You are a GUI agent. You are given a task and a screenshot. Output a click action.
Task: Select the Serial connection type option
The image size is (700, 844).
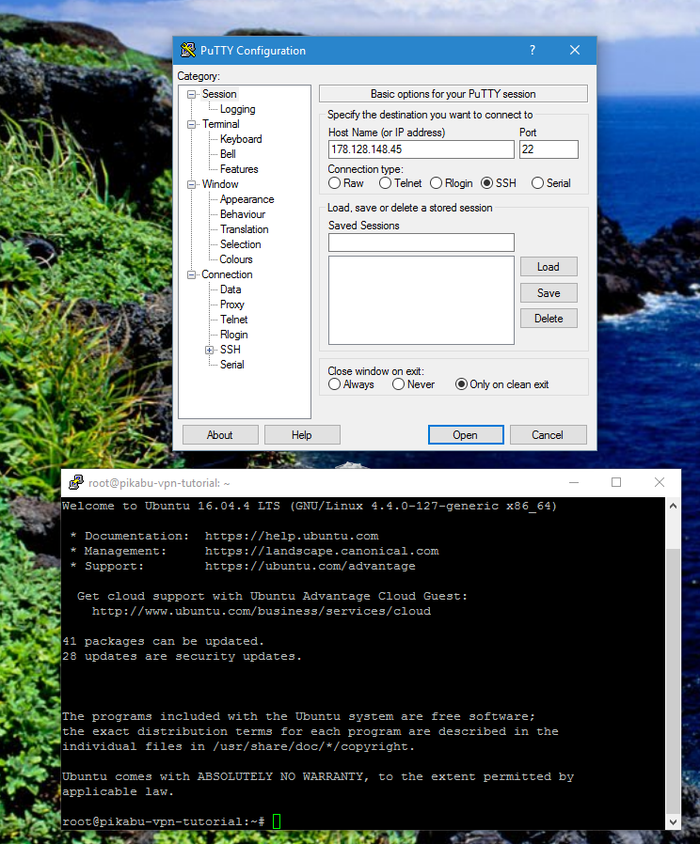[x=538, y=183]
